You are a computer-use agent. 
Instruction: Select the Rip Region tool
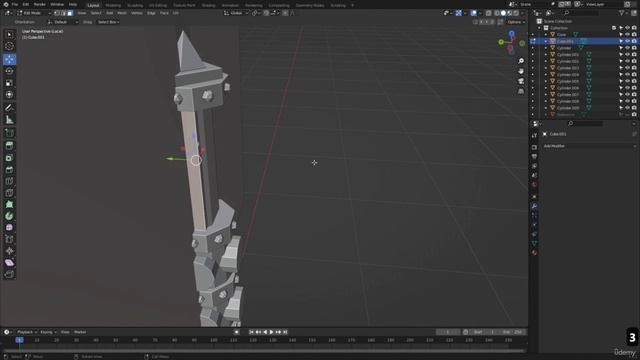point(9,274)
